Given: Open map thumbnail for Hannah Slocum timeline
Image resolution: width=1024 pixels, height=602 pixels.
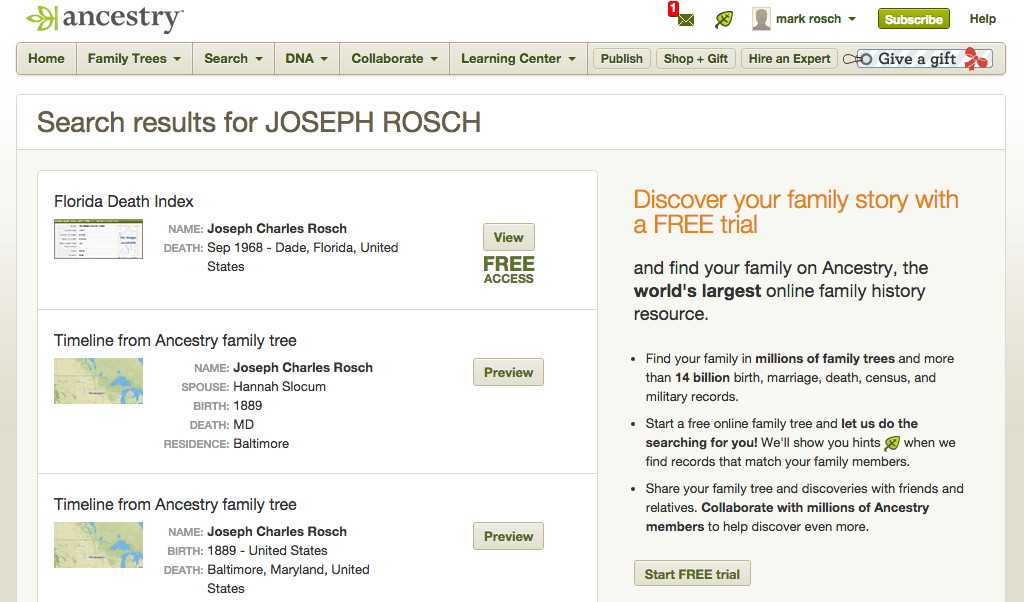Looking at the screenshot, I should coord(99,381).
